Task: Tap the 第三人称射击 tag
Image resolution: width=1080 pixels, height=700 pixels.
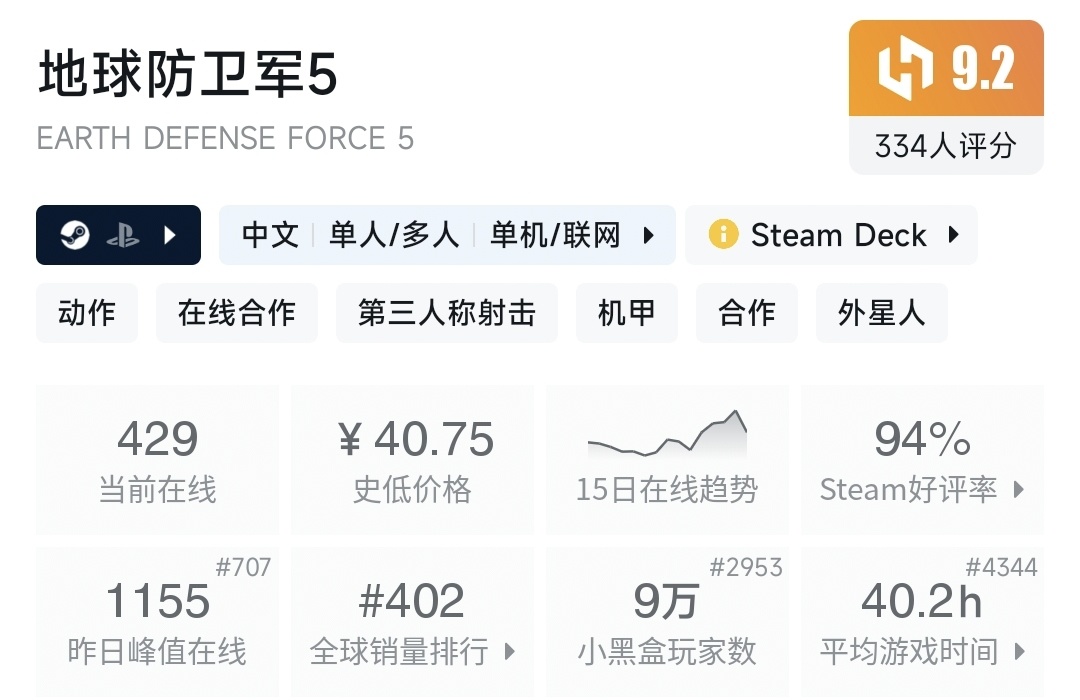Action: [446, 313]
